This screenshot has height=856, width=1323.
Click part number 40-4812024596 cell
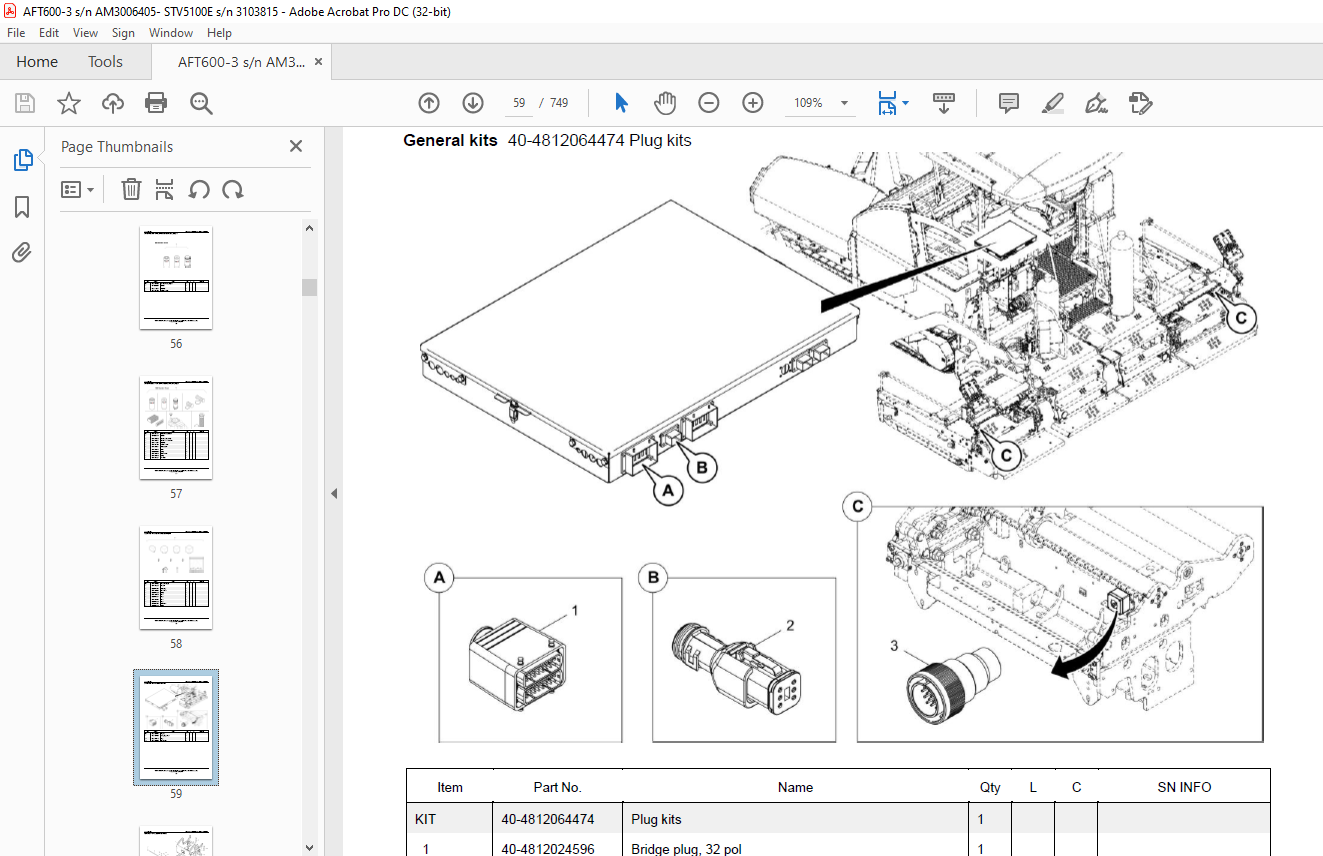pos(547,849)
